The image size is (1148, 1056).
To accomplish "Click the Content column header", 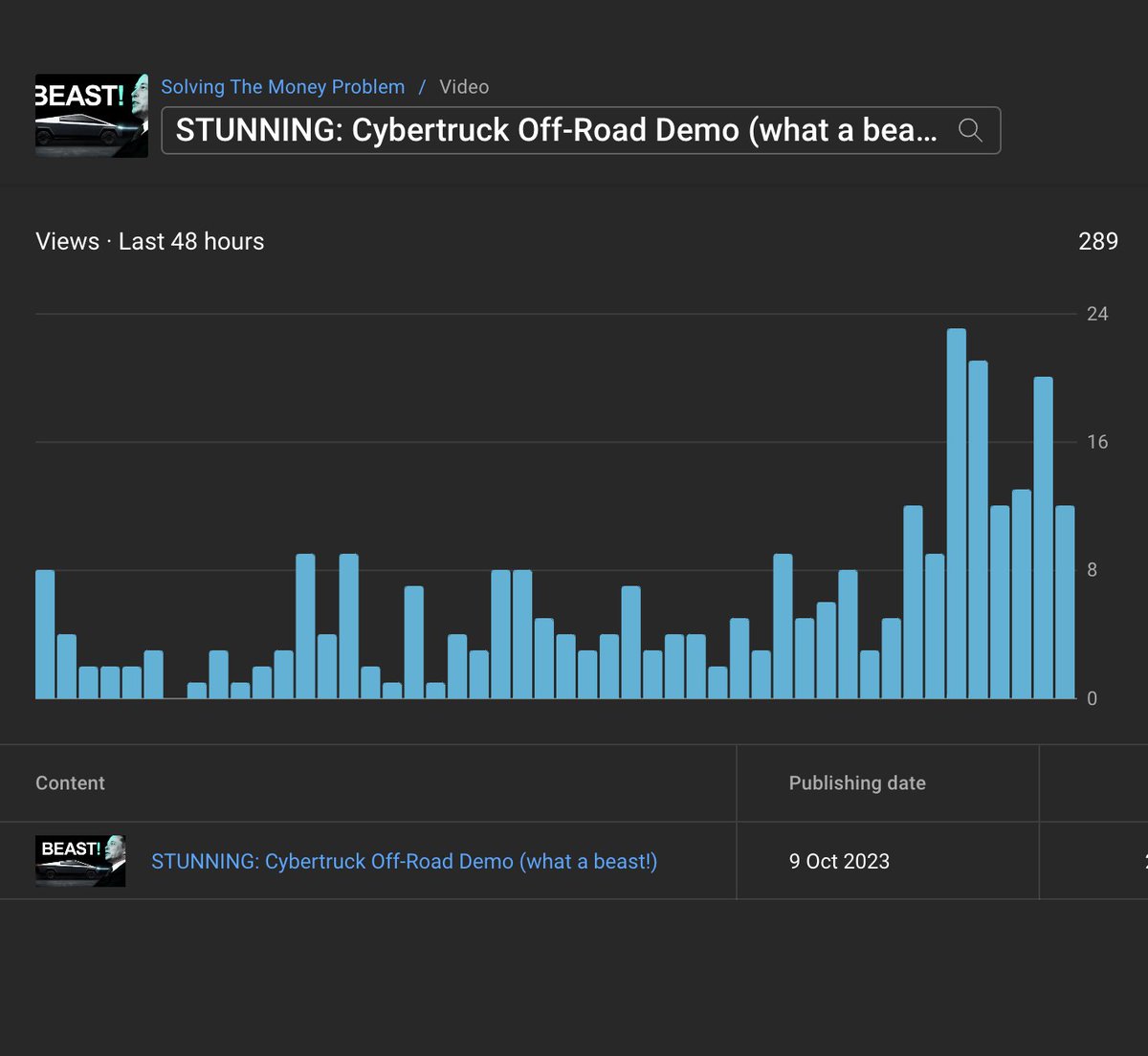I will [70, 783].
